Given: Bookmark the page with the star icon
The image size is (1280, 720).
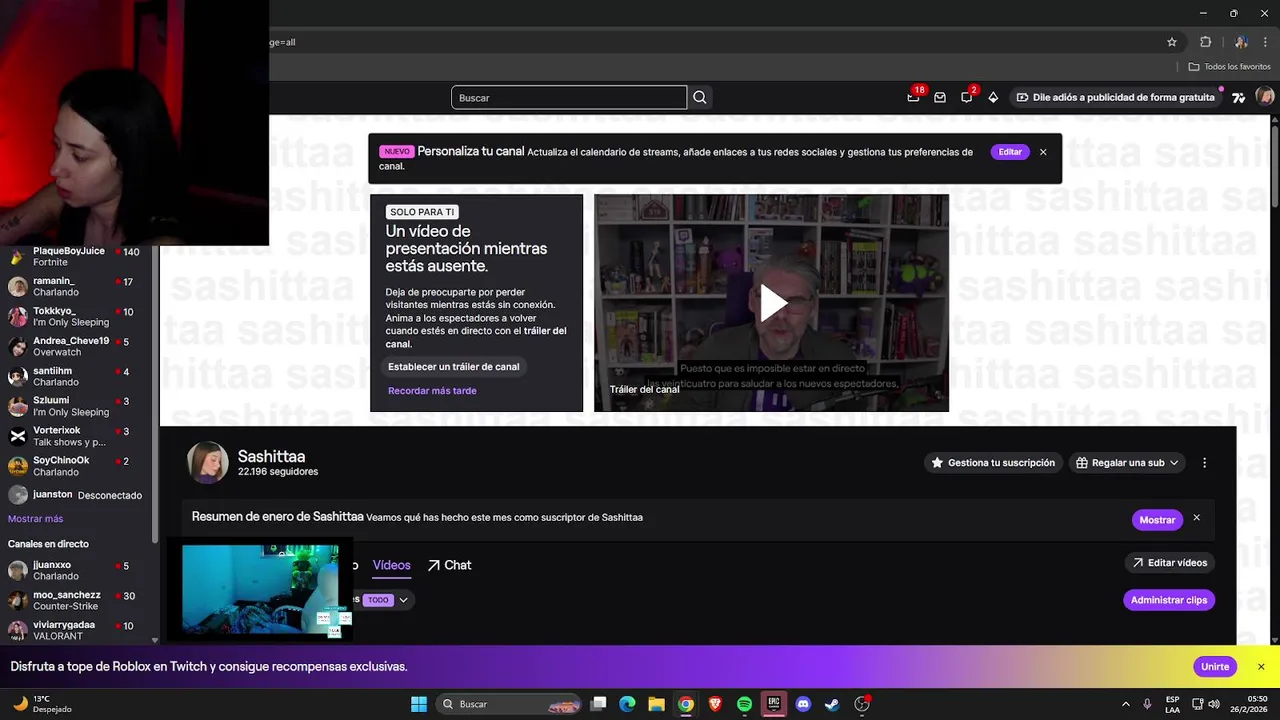Looking at the screenshot, I should (1172, 42).
